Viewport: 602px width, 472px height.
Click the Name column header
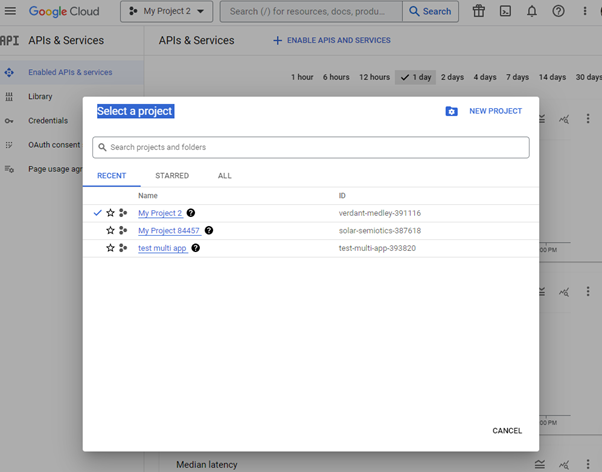pyautogui.click(x=148, y=196)
